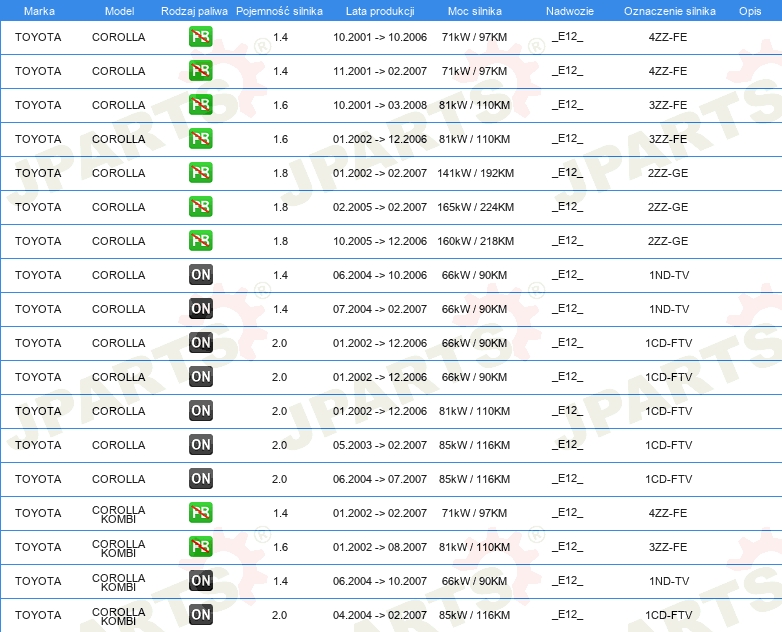
Task: Click engine code 2ZZ-GE in the 141kW / 192KM row
Action: point(668,173)
